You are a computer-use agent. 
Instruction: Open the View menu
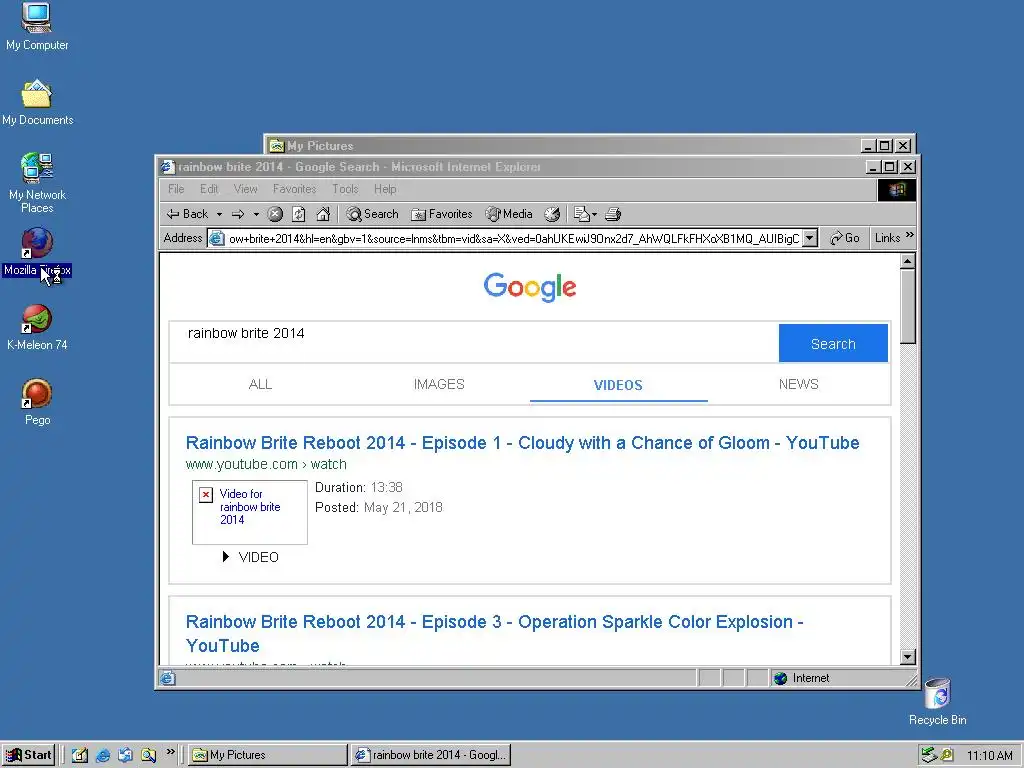246,189
